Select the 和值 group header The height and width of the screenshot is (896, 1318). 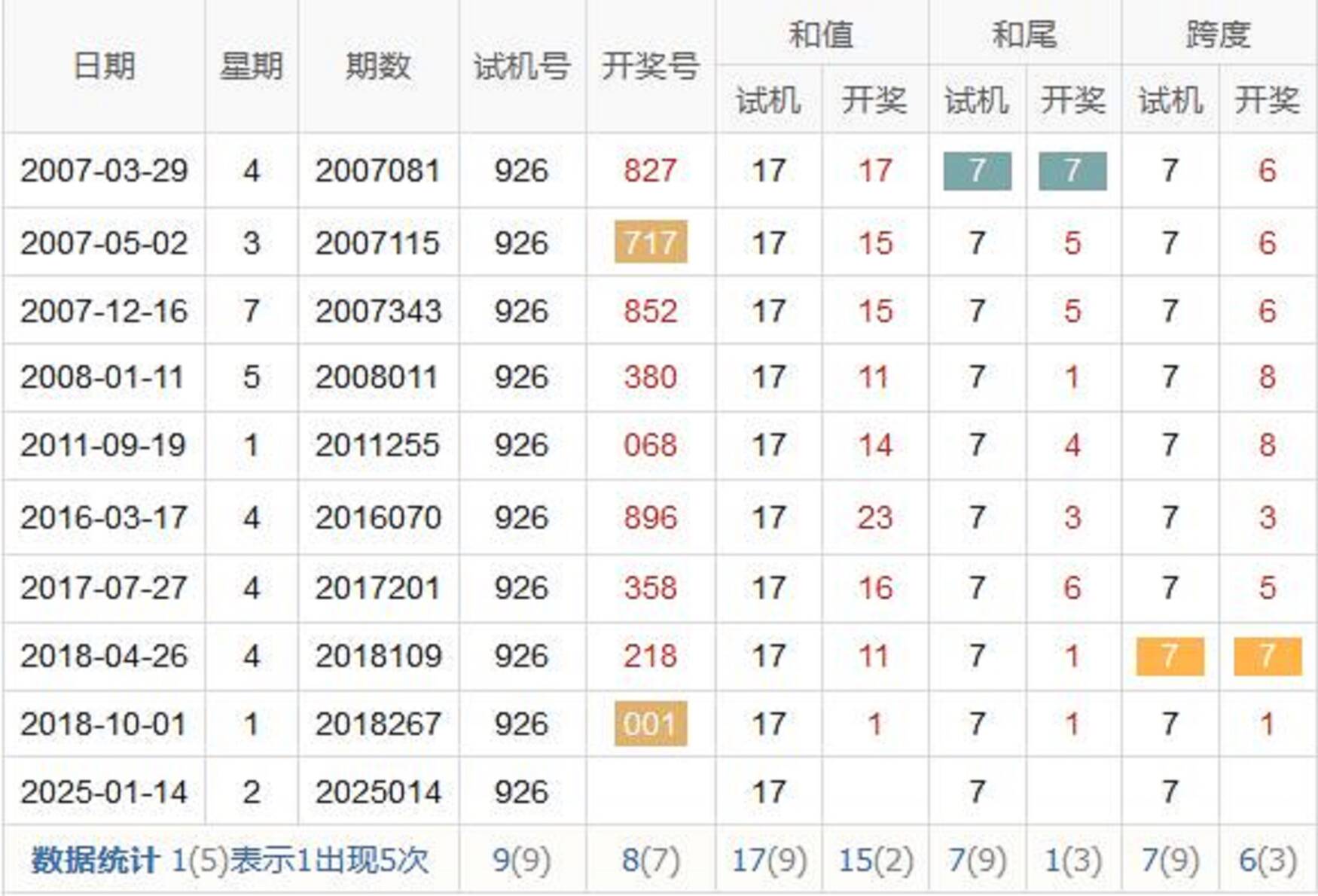point(821,35)
